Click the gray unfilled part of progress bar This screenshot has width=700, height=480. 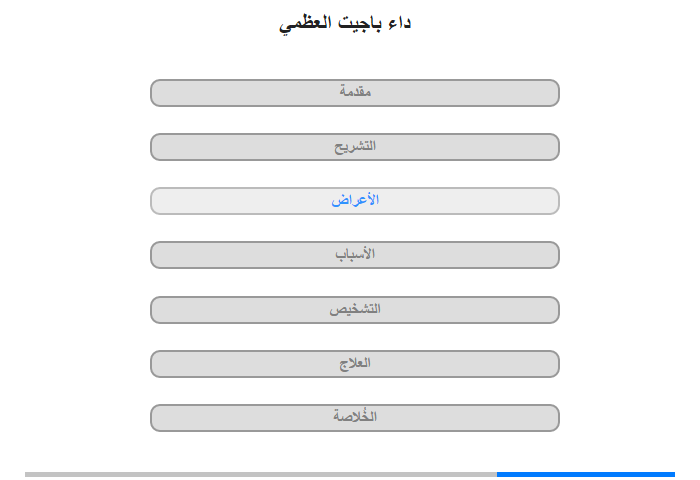pyautogui.click(x=260, y=474)
